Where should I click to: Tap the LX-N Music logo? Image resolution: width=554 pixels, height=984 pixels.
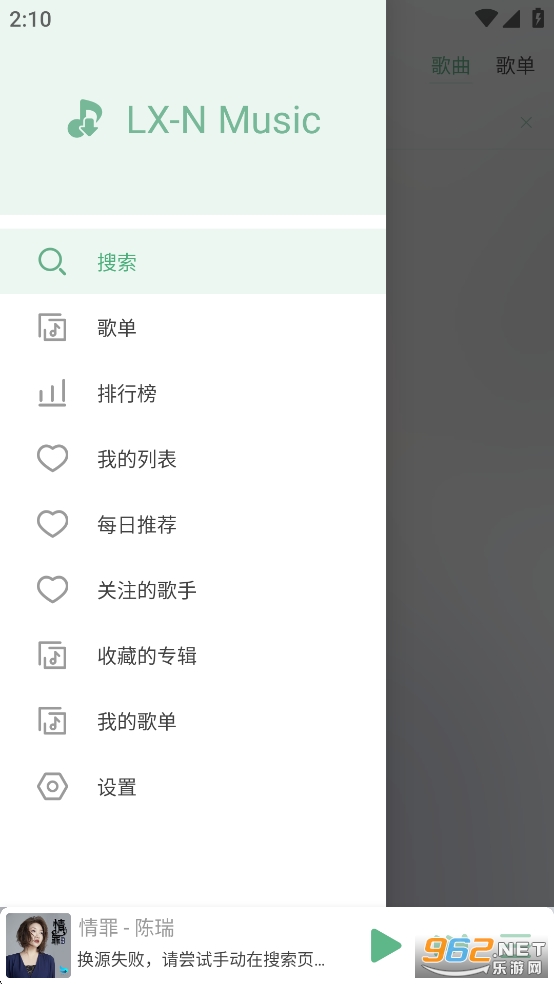point(85,119)
